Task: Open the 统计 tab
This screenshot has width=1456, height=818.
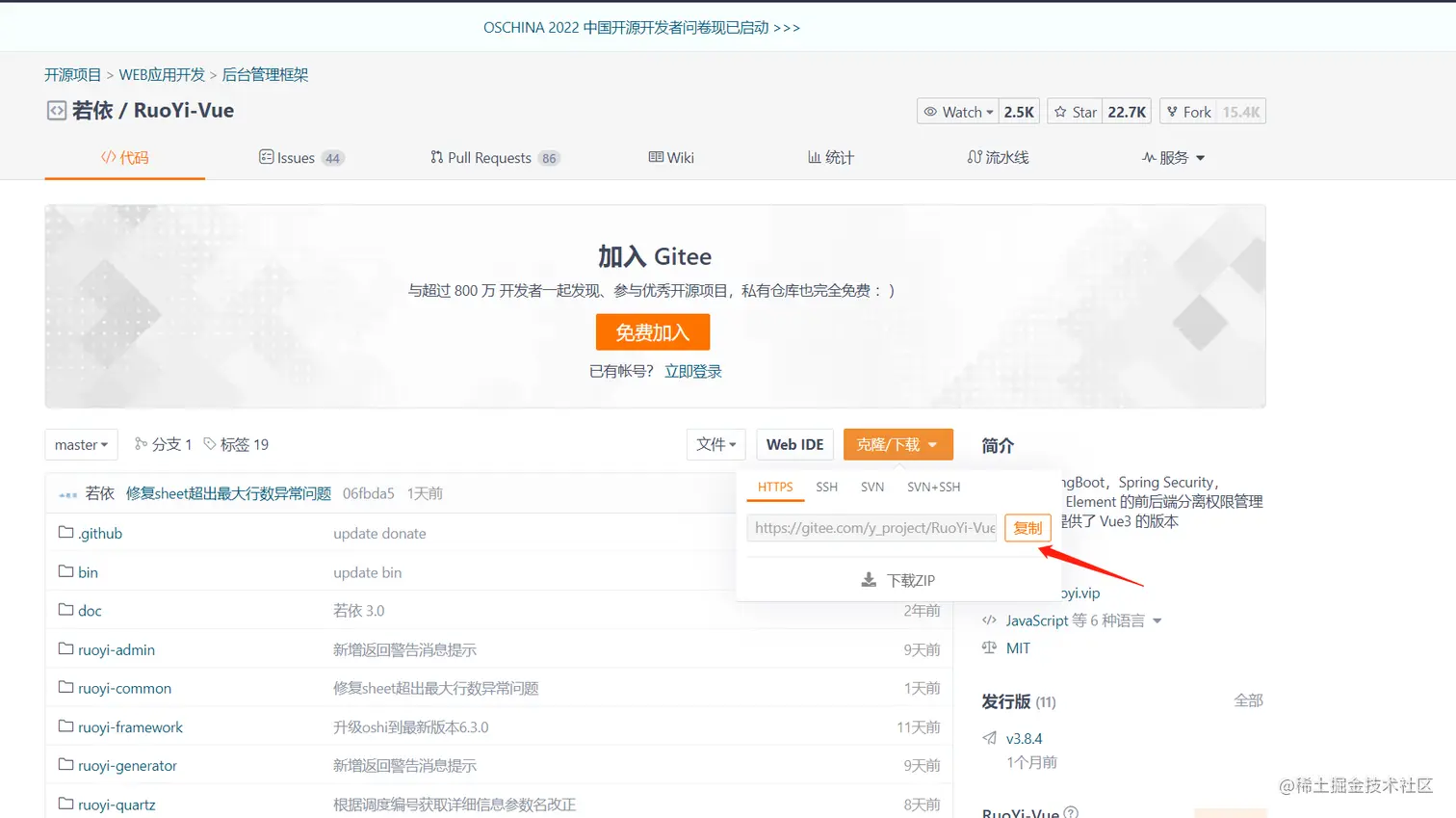Action: tap(831, 158)
